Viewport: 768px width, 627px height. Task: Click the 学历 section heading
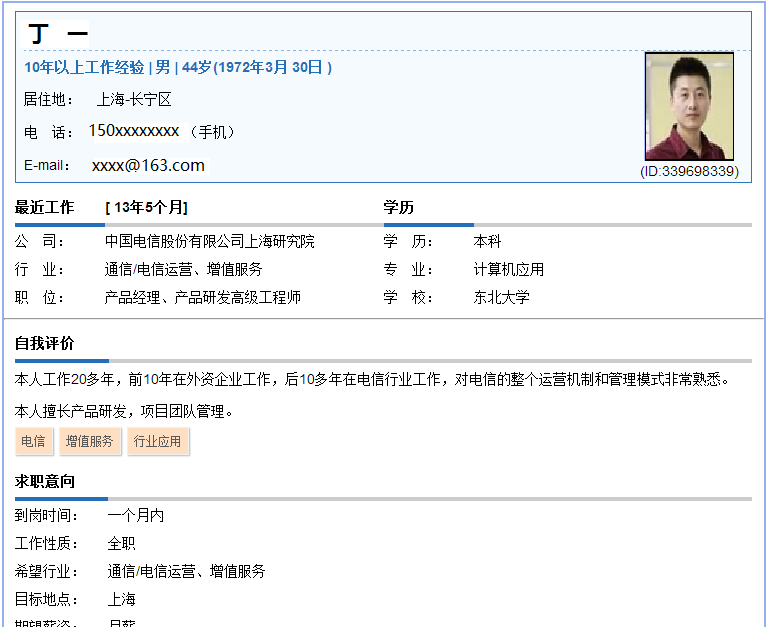pos(398,207)
